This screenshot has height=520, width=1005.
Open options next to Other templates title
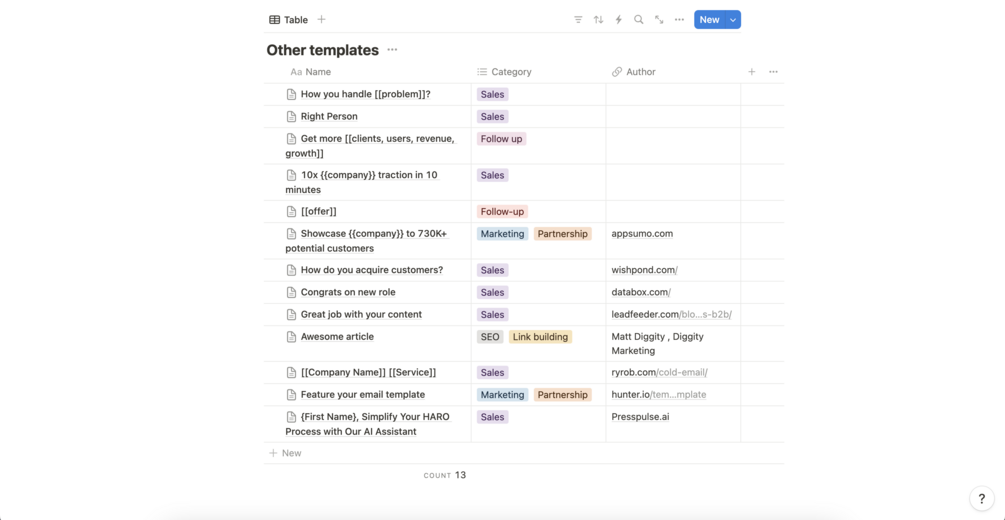pos(392,50)
